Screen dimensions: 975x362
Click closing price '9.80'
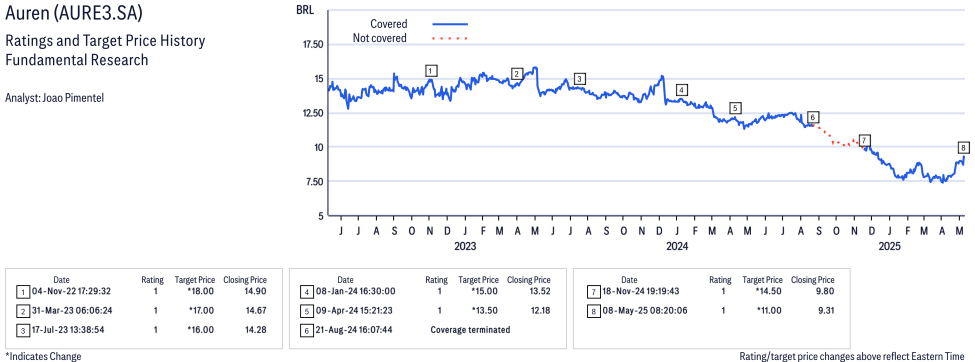825,291
